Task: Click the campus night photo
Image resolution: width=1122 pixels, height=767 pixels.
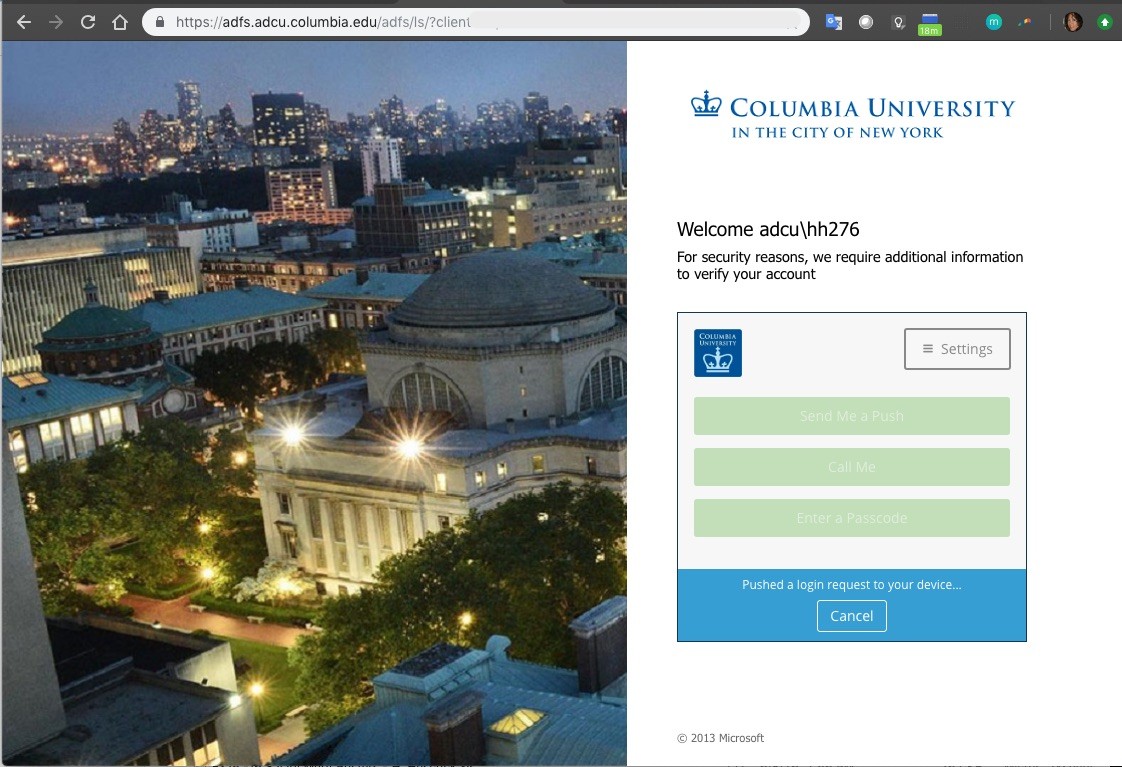Action: (314, 404)
